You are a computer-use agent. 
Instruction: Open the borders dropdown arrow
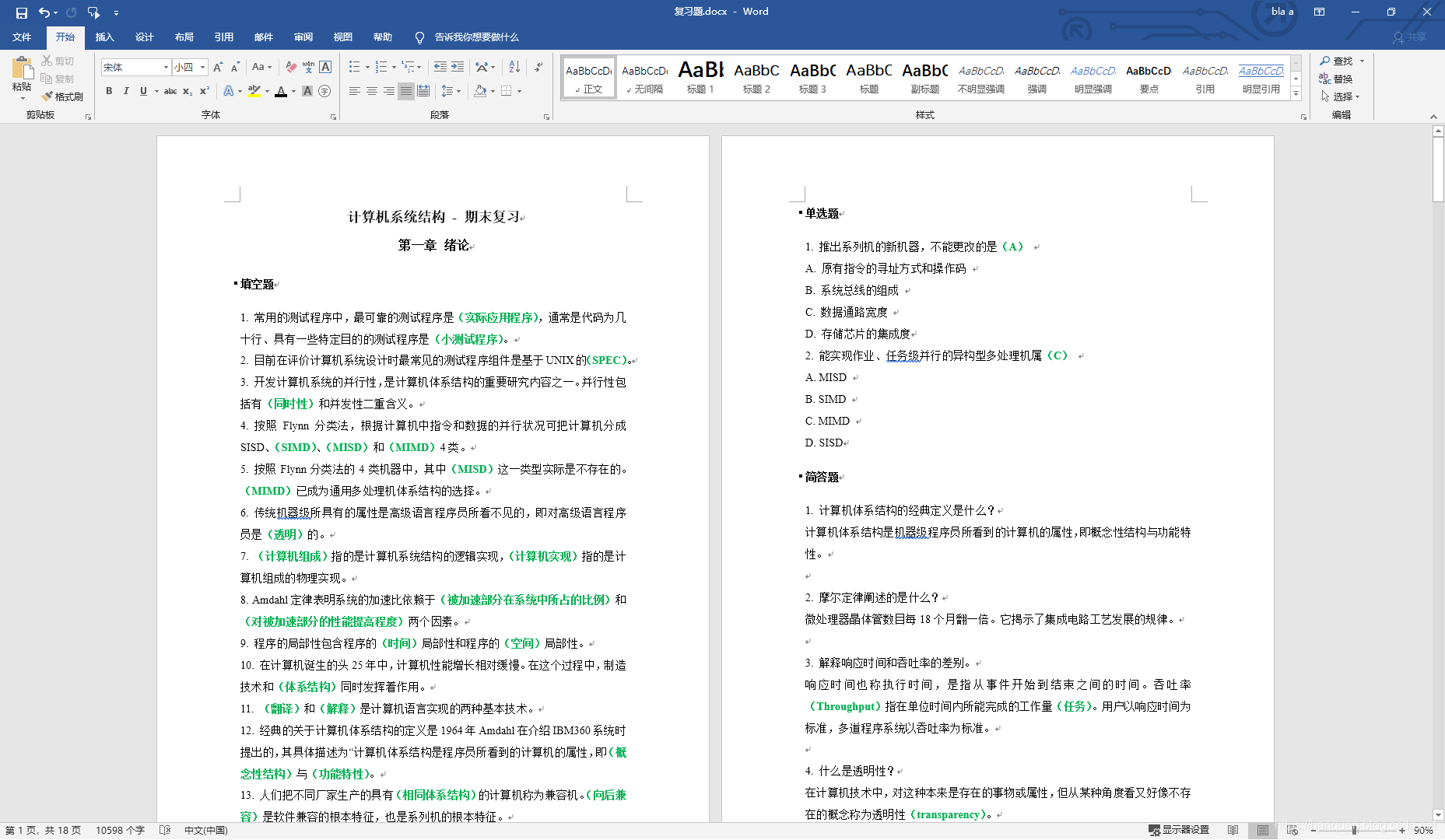[x=519, y=91]
